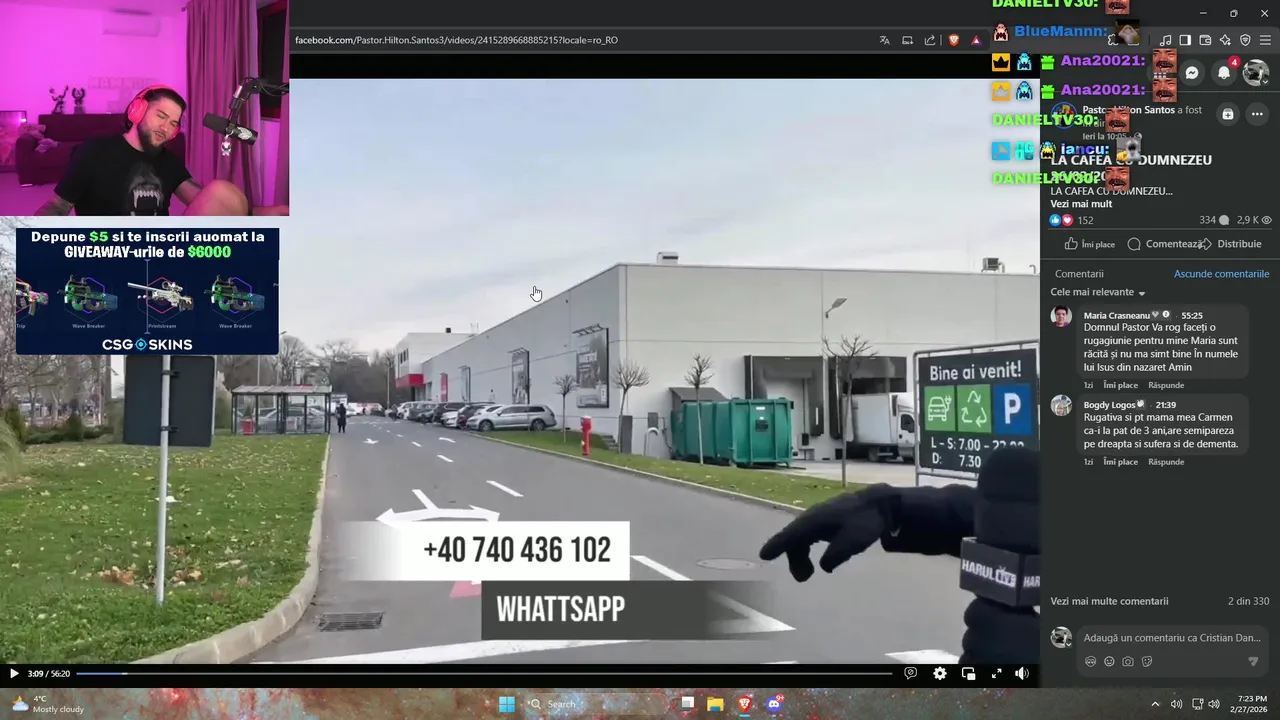Open Facebook account profile menu

pyautogui.click(x=1256, y=73)
